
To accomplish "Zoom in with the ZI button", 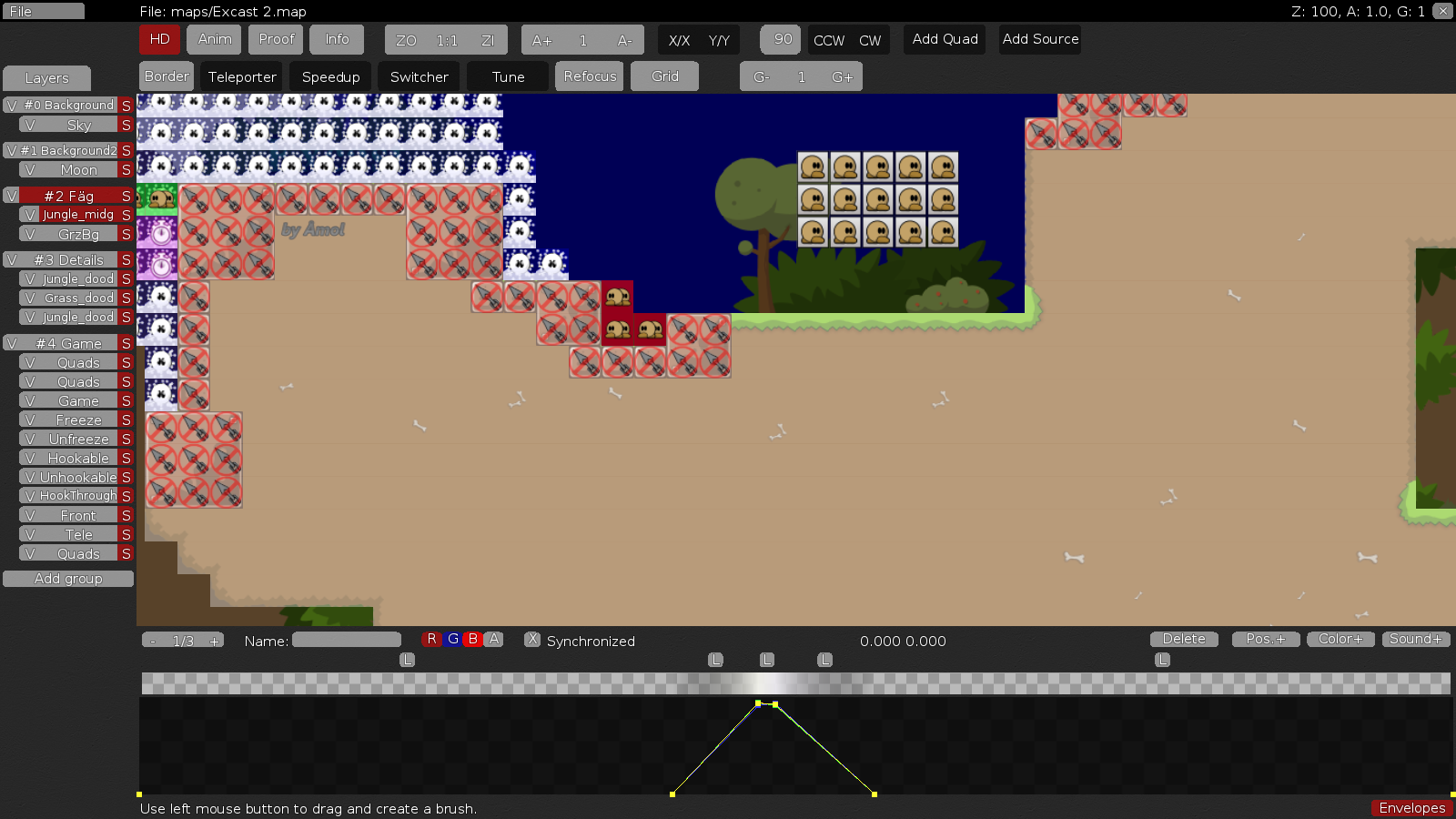I will [488, 40].
